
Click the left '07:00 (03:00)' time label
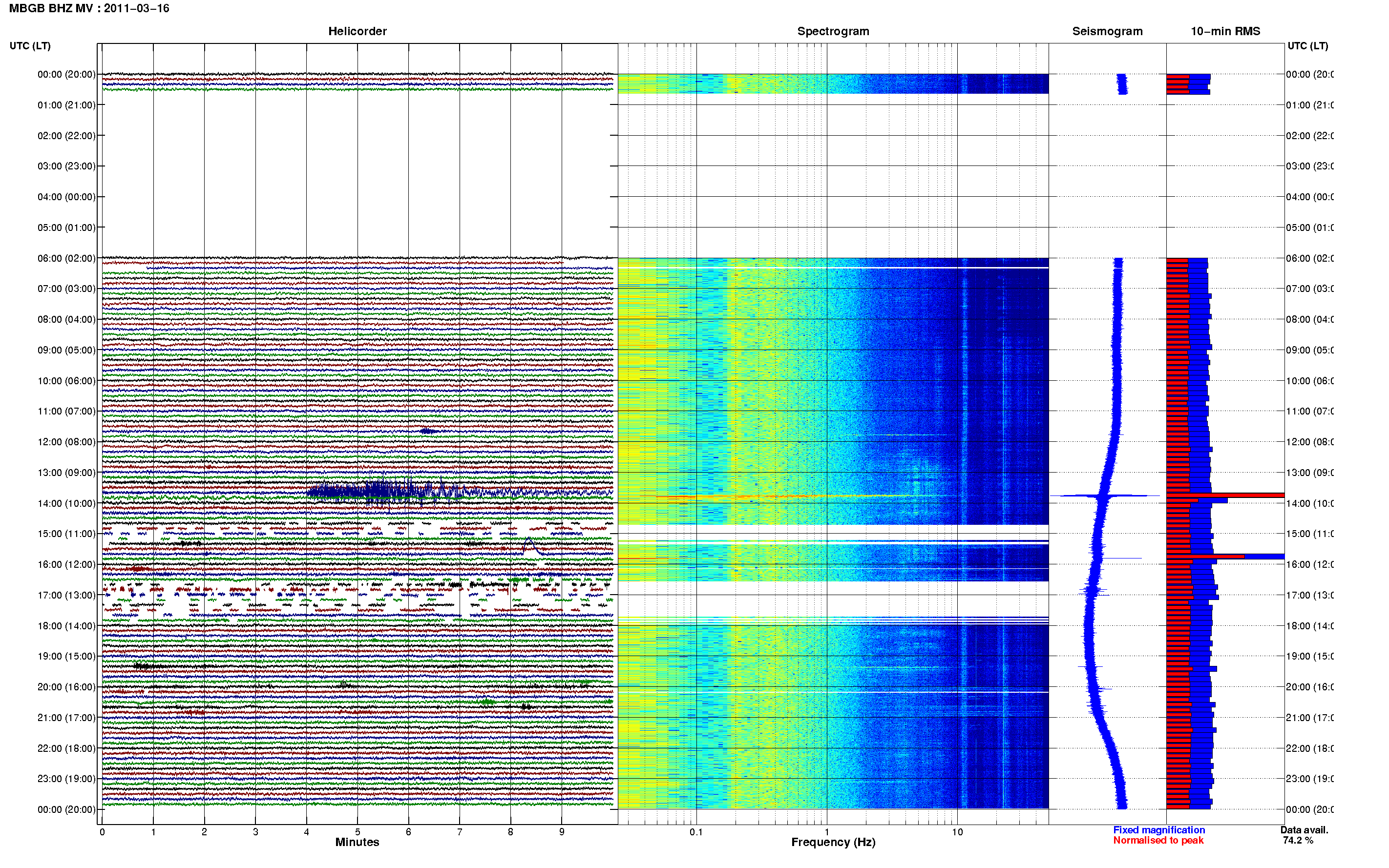pos(66,288)
